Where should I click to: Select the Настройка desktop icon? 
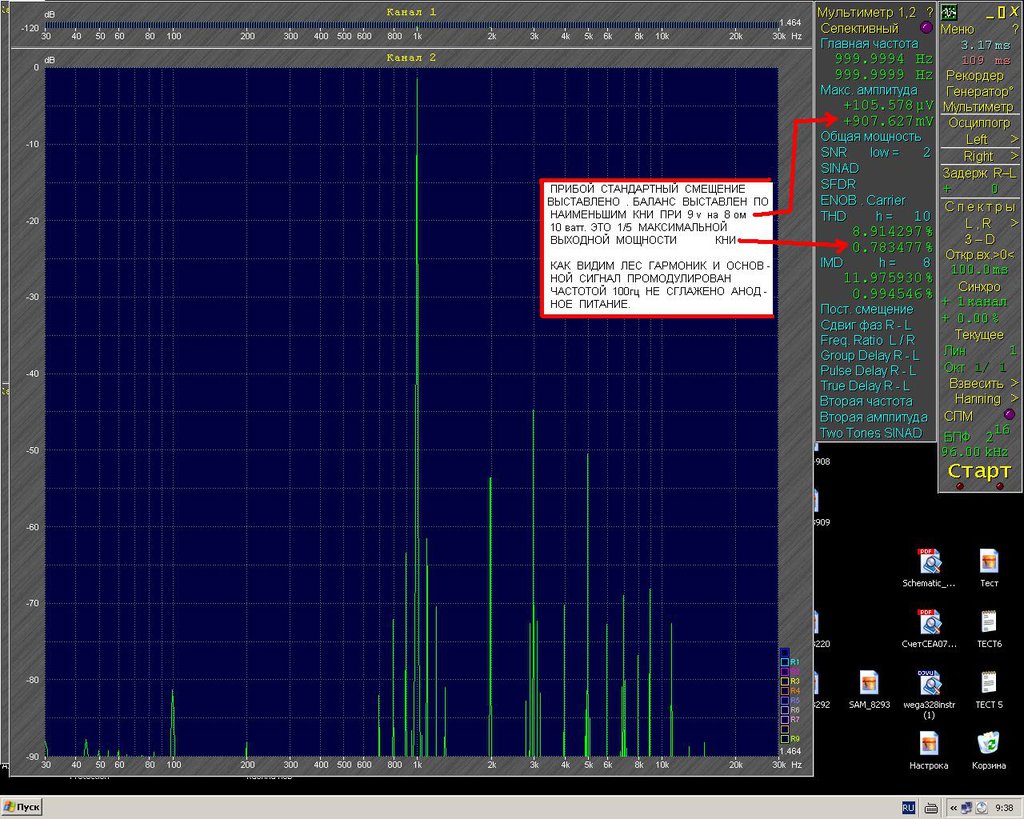pyautogui.click(x=929, y=743)
